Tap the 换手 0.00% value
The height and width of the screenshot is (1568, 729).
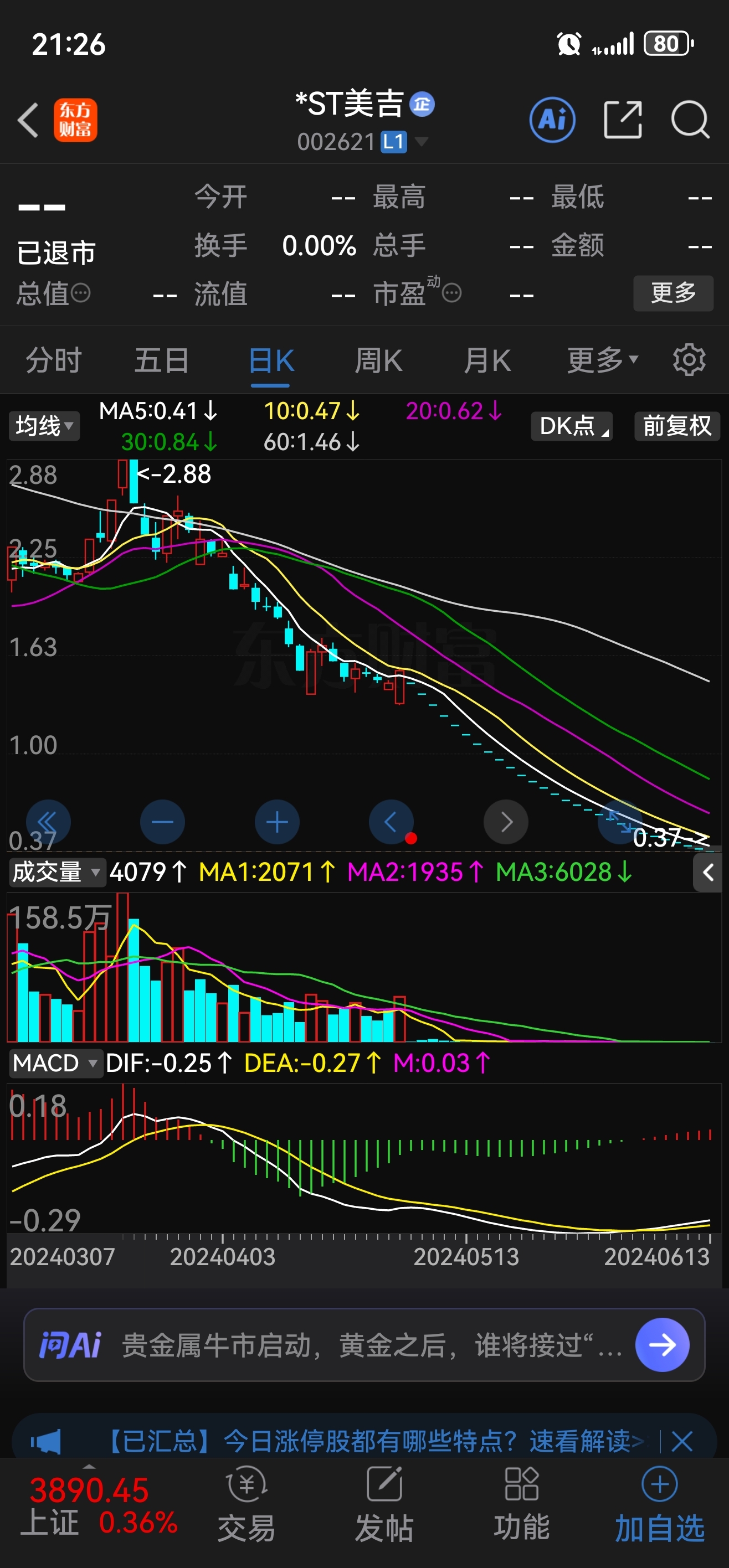[319, 245]
